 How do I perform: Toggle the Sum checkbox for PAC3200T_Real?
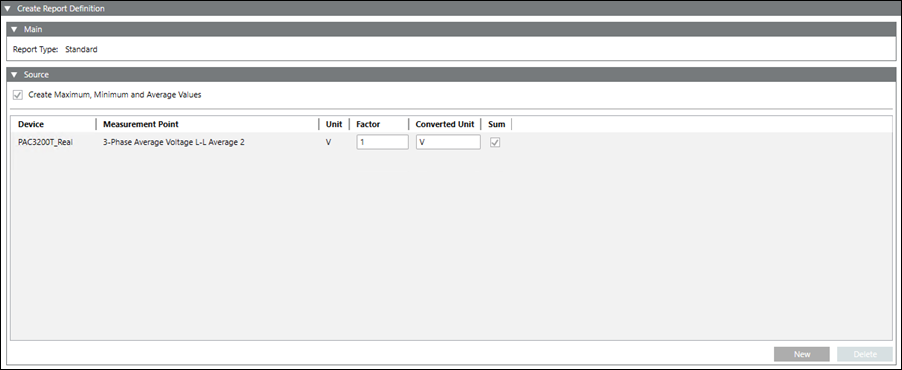coord(495,143)
